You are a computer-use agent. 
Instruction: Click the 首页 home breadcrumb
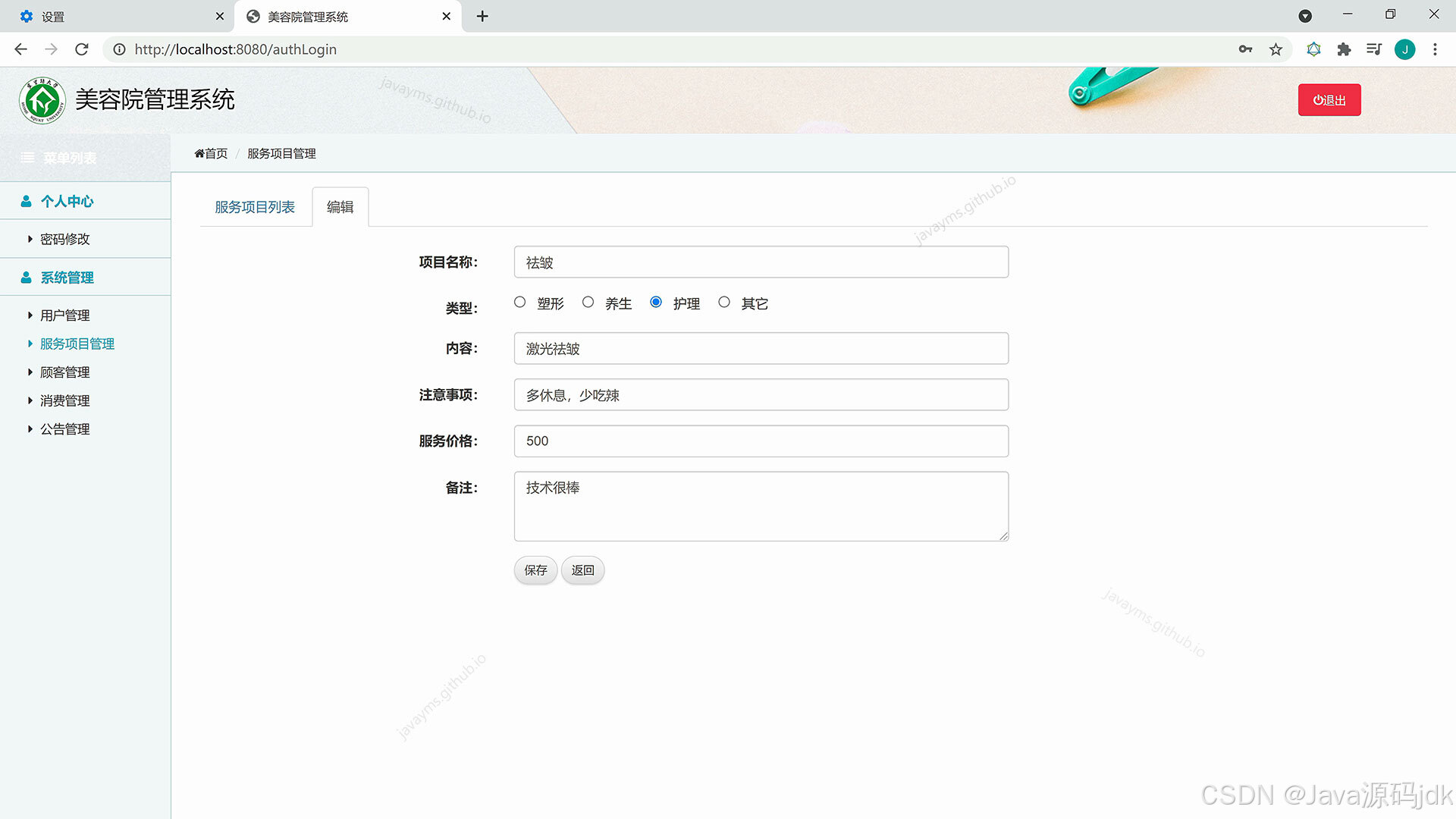[x=211, y=153]
